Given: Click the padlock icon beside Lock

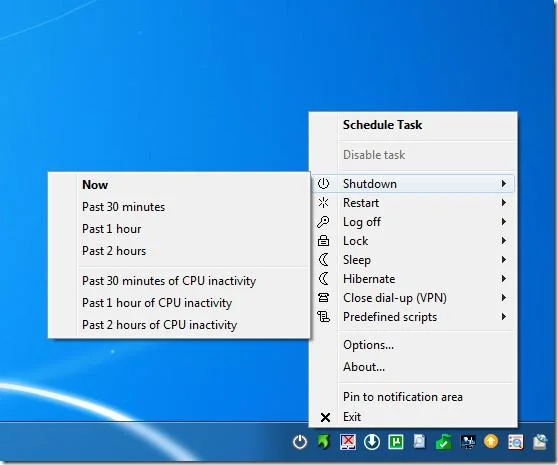Looking at the screenshot, I should tap(323, 241).
